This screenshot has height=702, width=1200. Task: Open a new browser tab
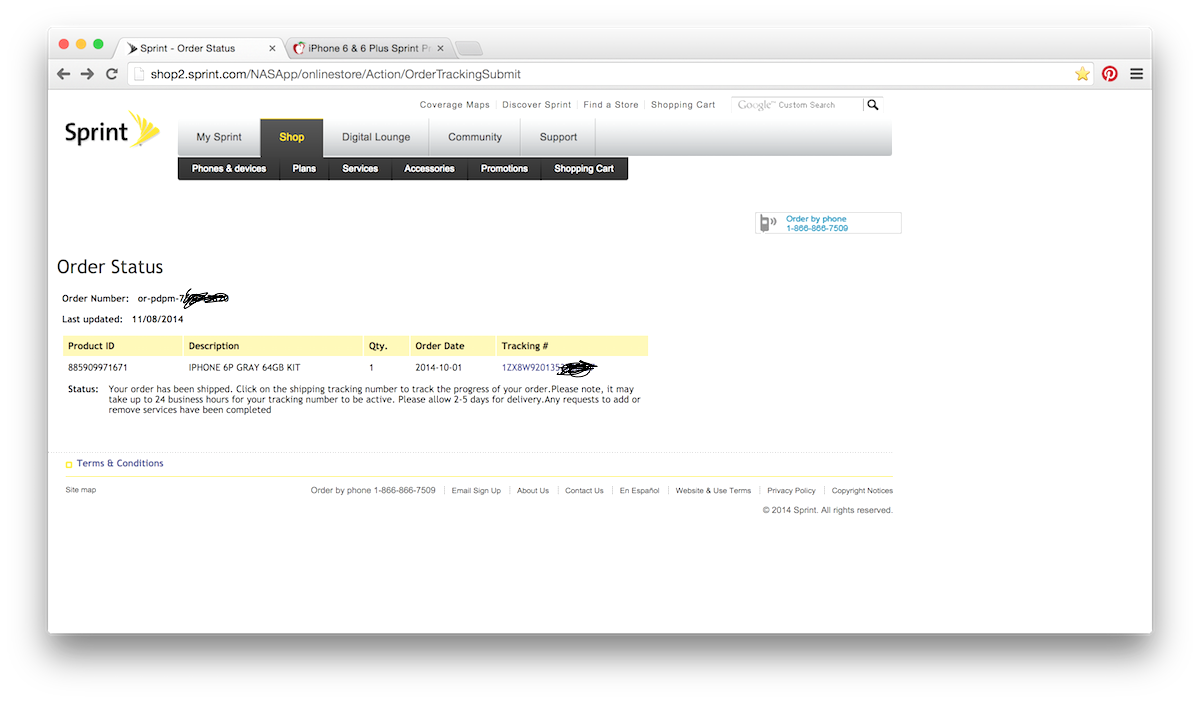(x=468, y=48)
